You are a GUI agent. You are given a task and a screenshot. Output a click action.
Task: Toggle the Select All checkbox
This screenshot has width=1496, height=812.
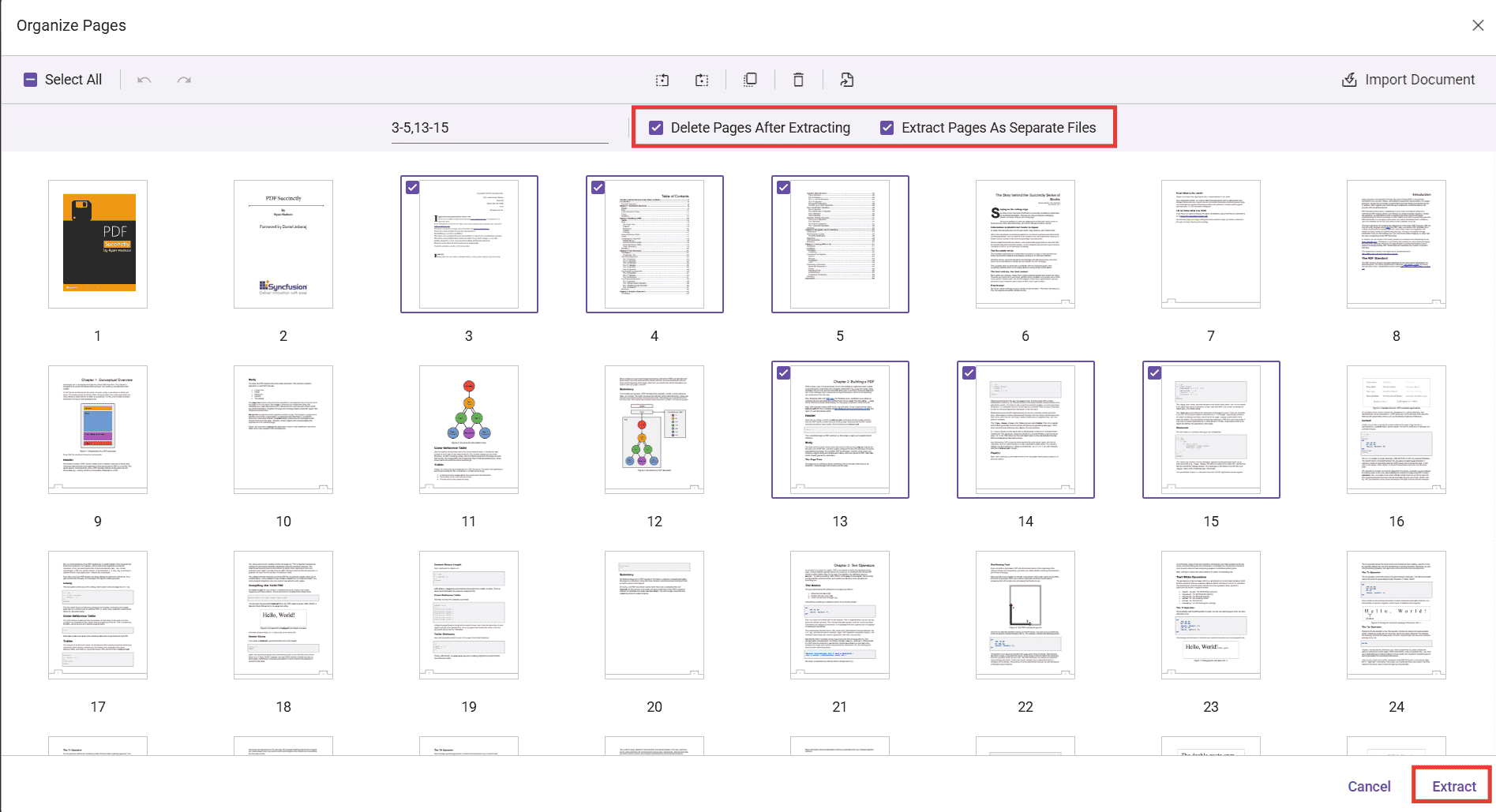pos(31,79)
